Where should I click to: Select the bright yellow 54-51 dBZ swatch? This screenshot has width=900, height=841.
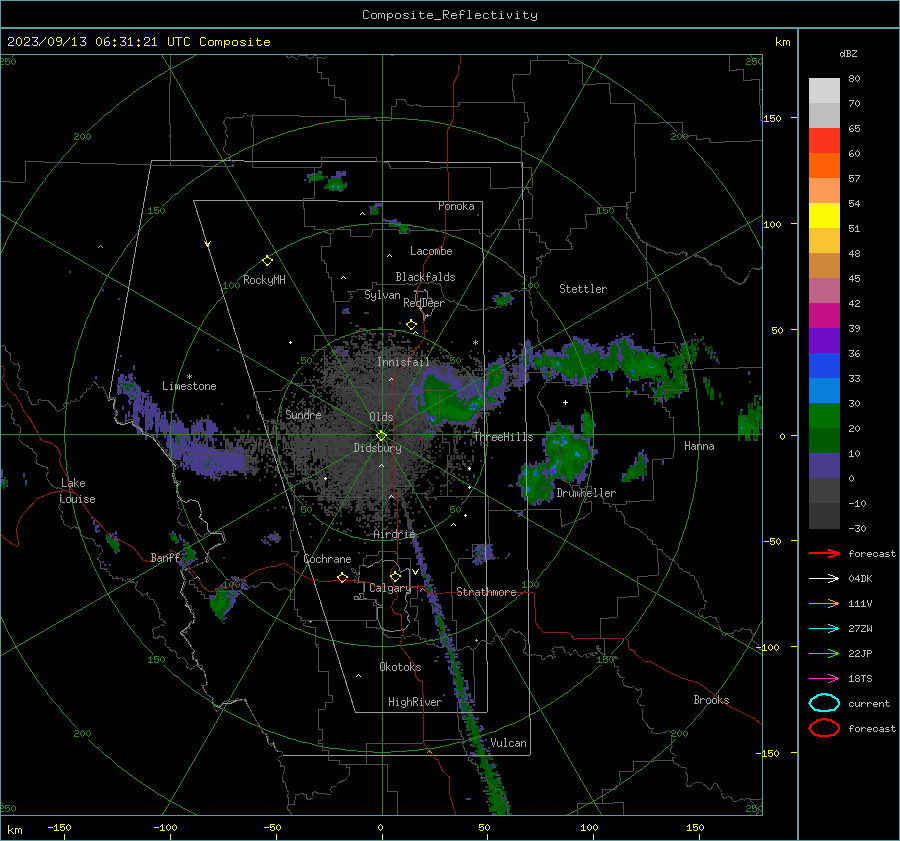(x=824, y=216)
